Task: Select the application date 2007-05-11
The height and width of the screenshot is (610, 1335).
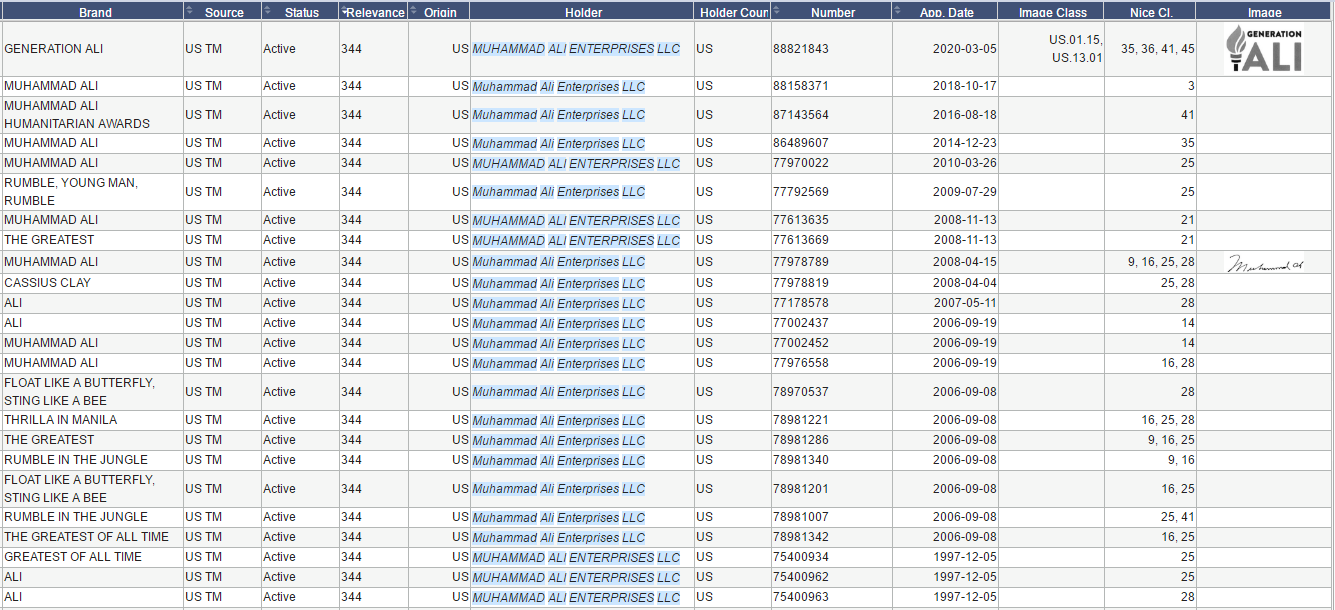Action: [x=965, y=303]
